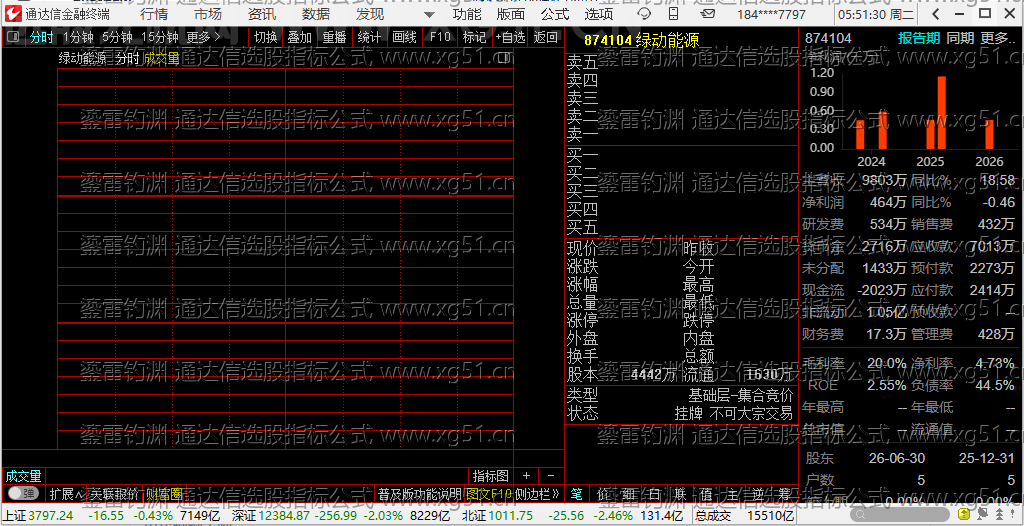Click the 深证 index value 12384.87
1024x526 pixels.
(283, 516)
